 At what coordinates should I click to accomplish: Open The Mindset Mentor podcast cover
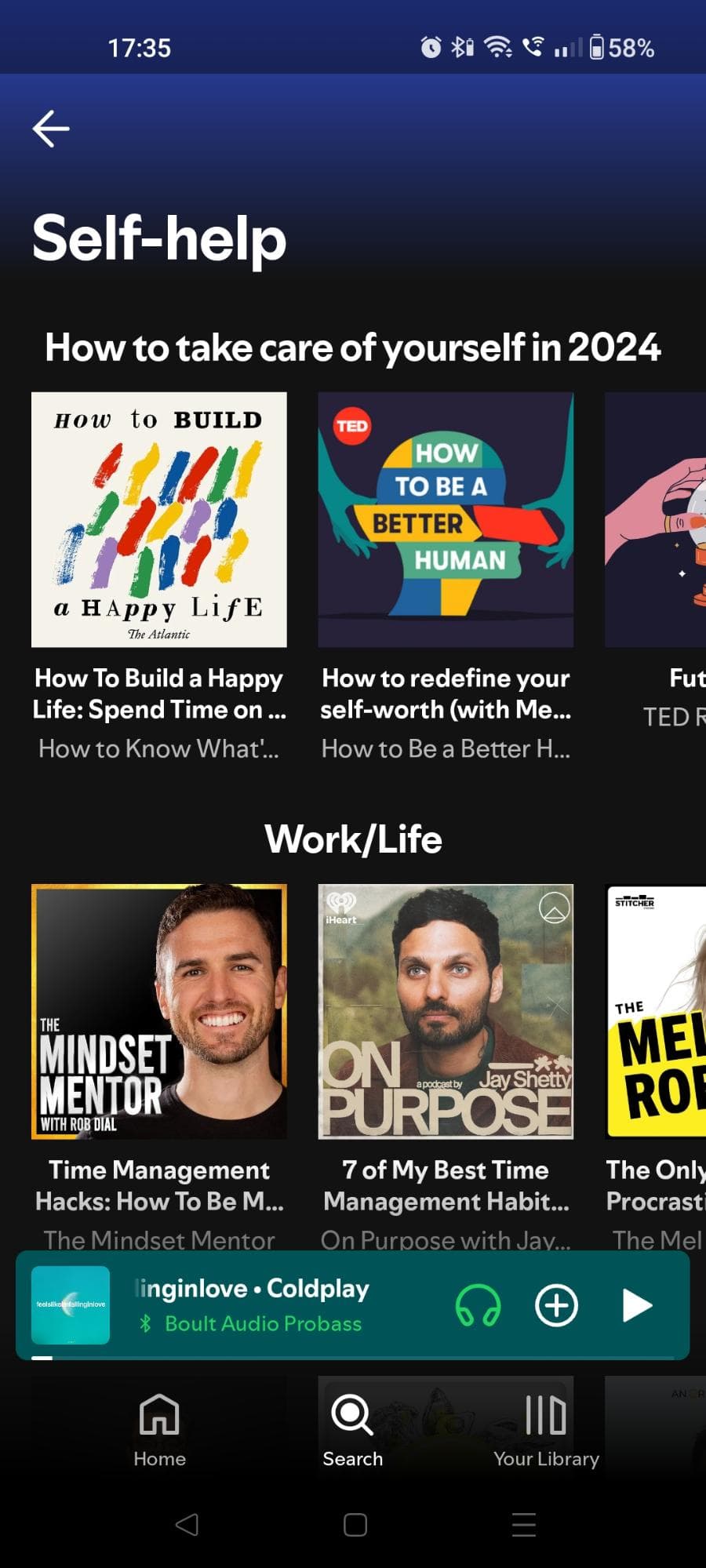[159, 1012]
